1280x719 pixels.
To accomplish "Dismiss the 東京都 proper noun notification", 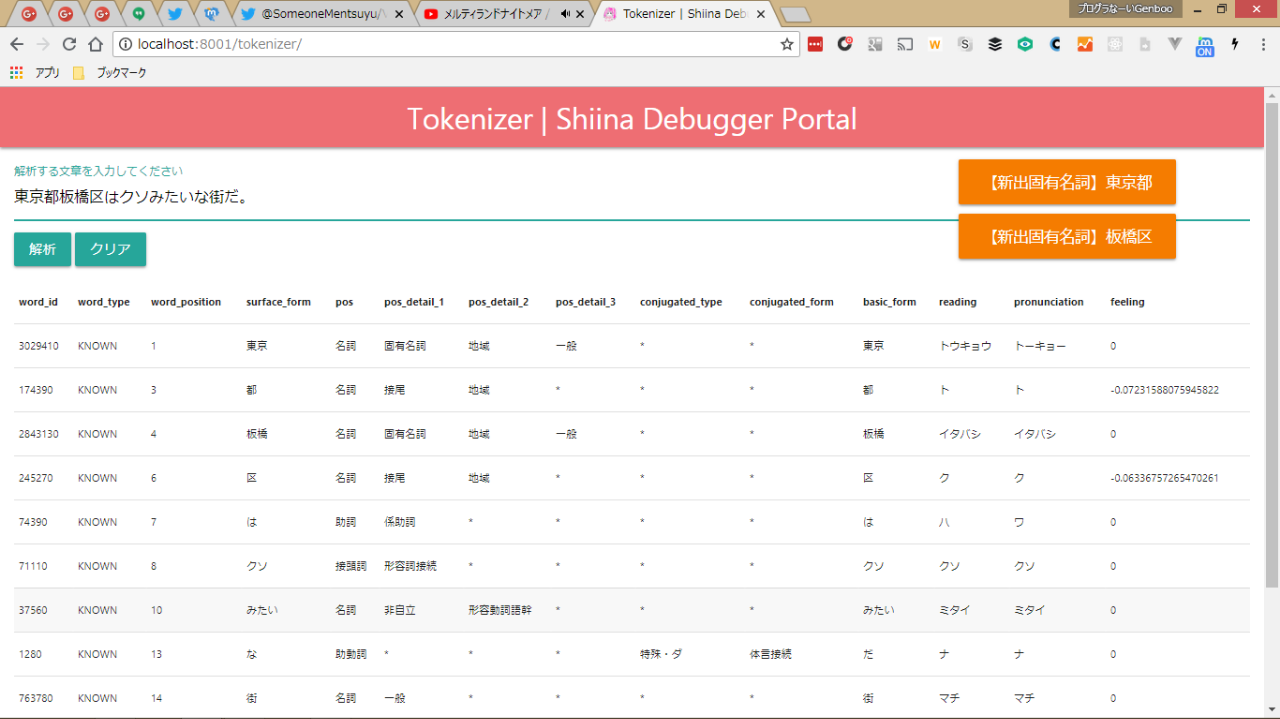I will (1066, 183).
